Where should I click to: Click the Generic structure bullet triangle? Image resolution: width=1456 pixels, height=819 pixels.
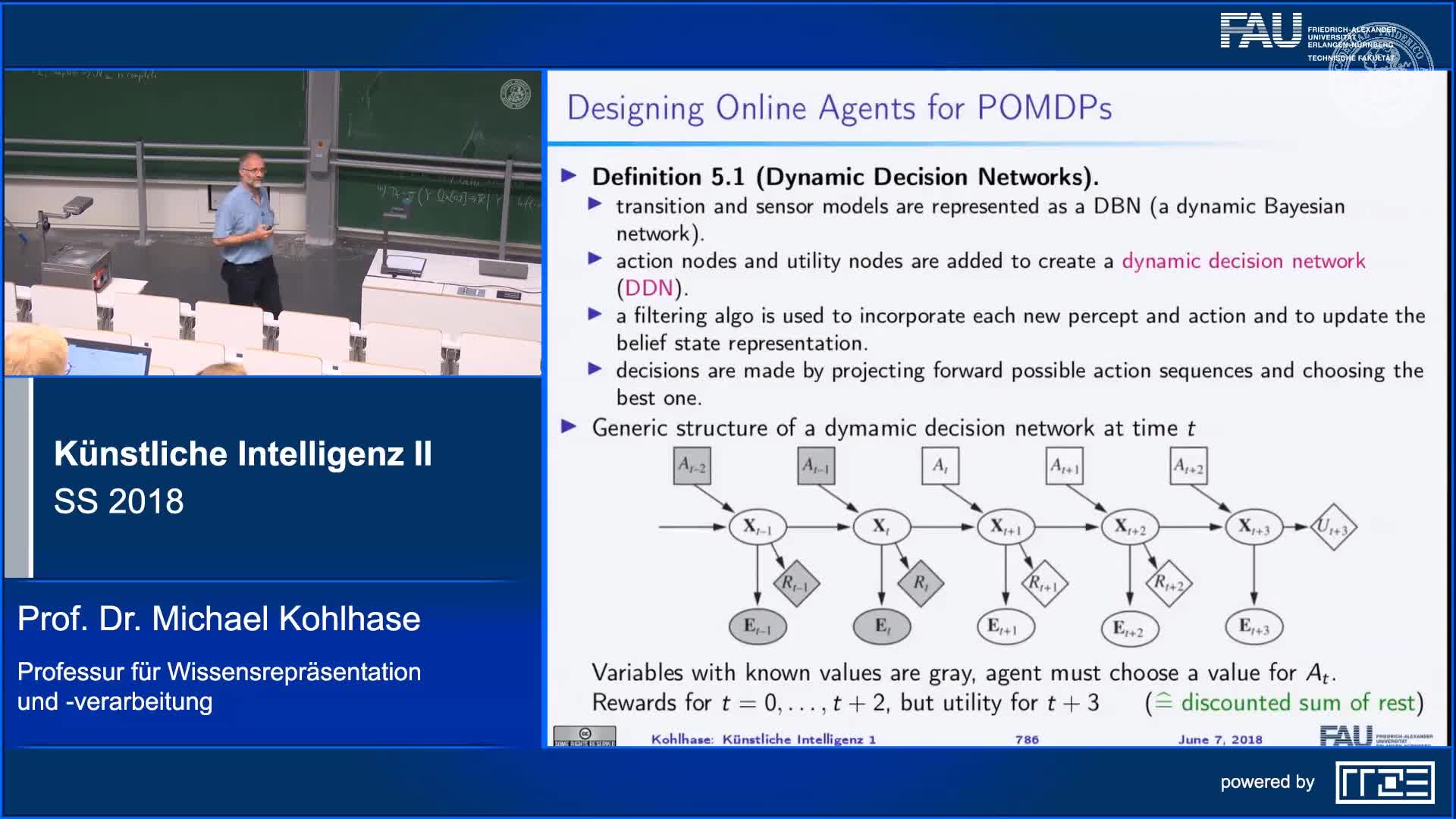(569, 427)
